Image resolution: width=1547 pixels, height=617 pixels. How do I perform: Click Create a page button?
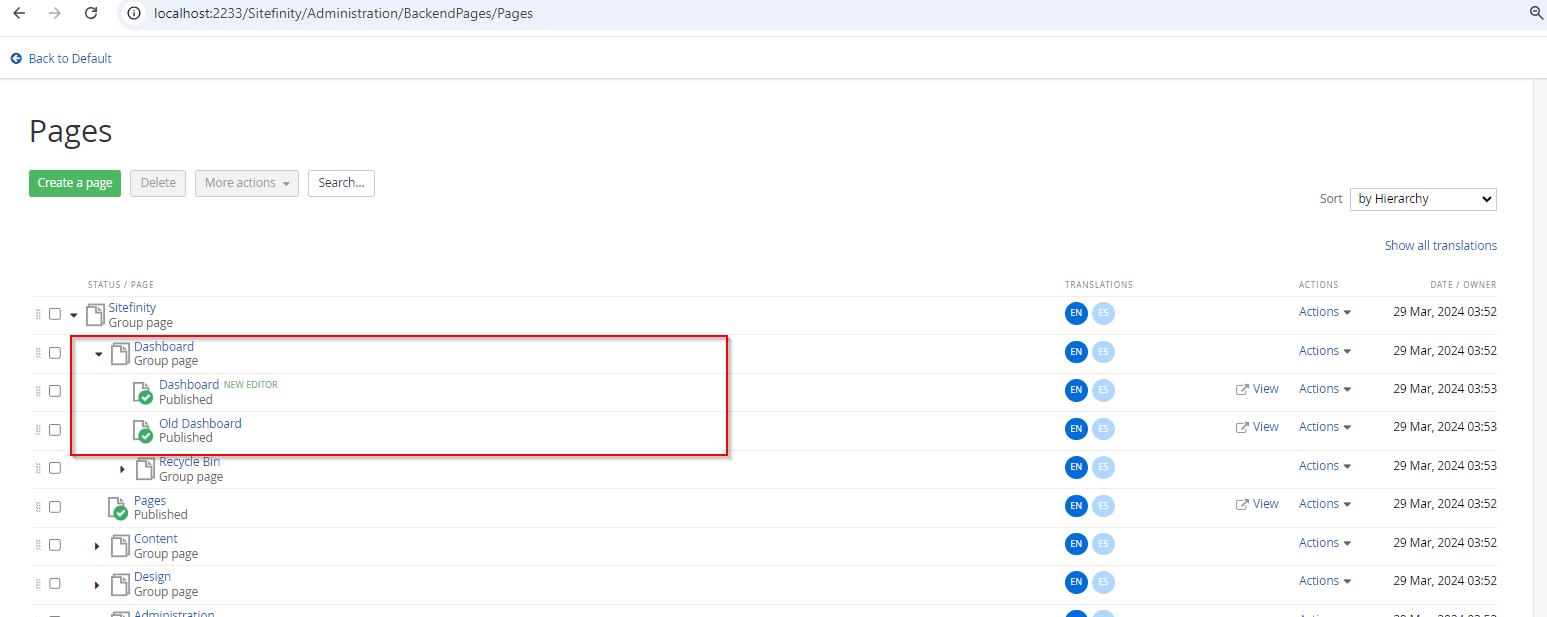coord(75,183)
